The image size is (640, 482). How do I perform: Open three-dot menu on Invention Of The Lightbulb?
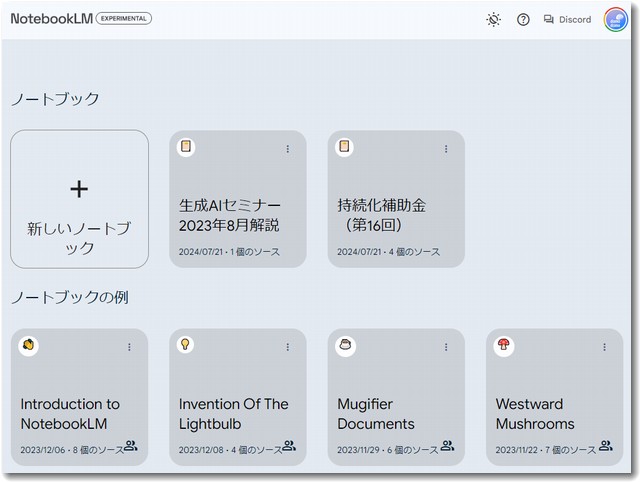pyautogui.click(x=288, y=347)
